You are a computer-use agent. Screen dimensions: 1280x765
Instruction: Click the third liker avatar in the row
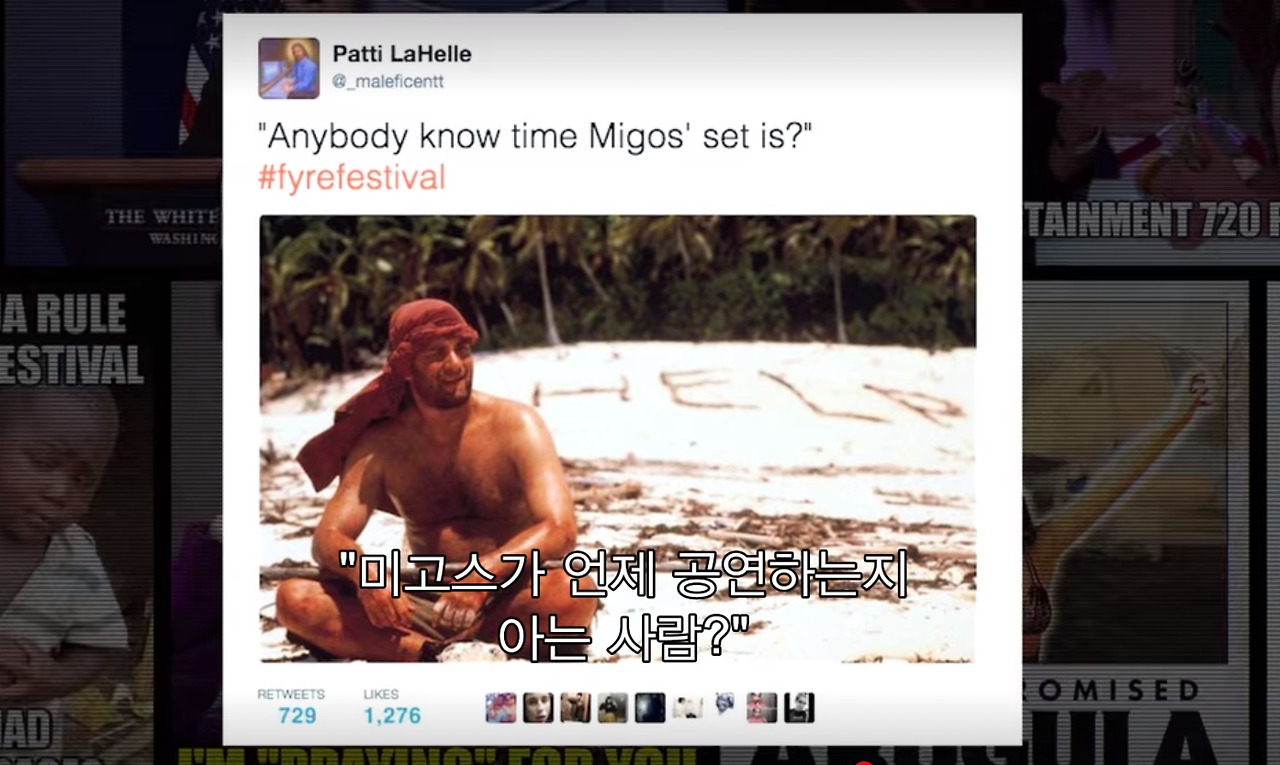575,708
